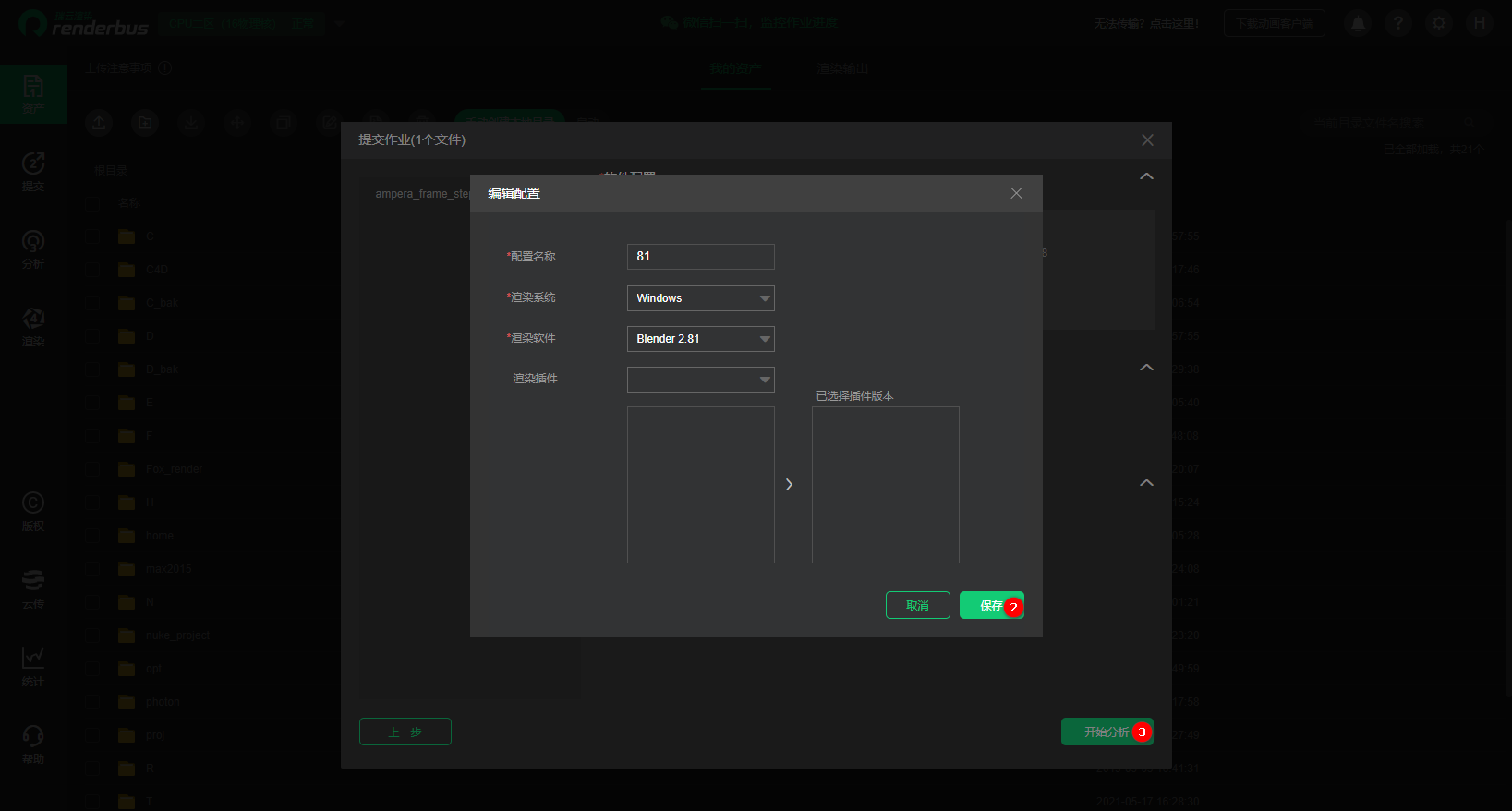Click the rename edit toolbar icon

click(329, 122)
